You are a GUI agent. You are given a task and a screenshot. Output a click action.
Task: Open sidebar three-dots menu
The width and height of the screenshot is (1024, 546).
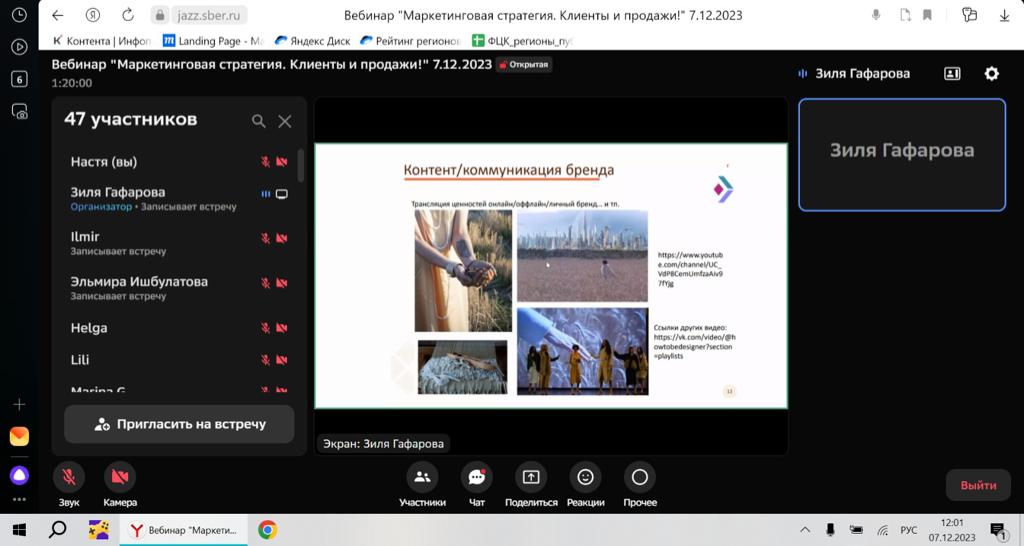(x=20, y=500)
